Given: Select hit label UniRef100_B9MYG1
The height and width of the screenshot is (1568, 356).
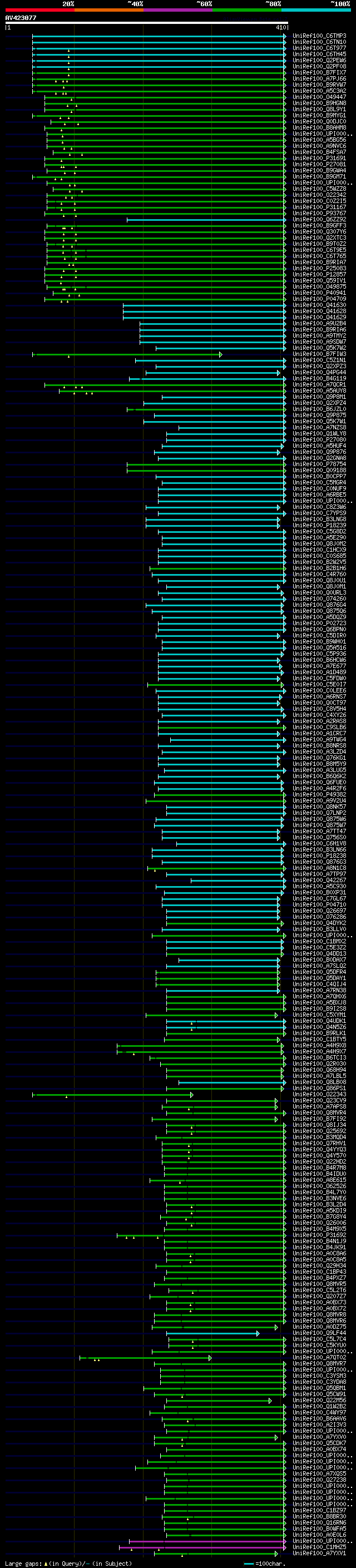Looking at the screenshot, I should (x=319, y=115).
